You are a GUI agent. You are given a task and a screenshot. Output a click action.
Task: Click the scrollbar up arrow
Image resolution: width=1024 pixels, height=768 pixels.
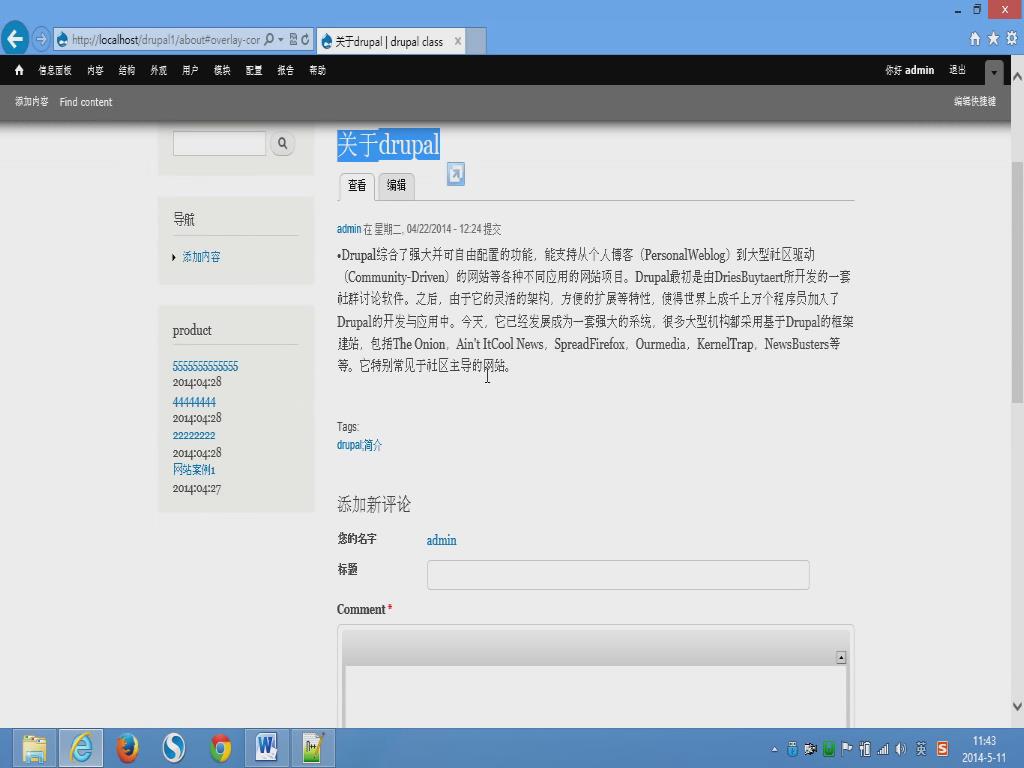pos(1017,76)
